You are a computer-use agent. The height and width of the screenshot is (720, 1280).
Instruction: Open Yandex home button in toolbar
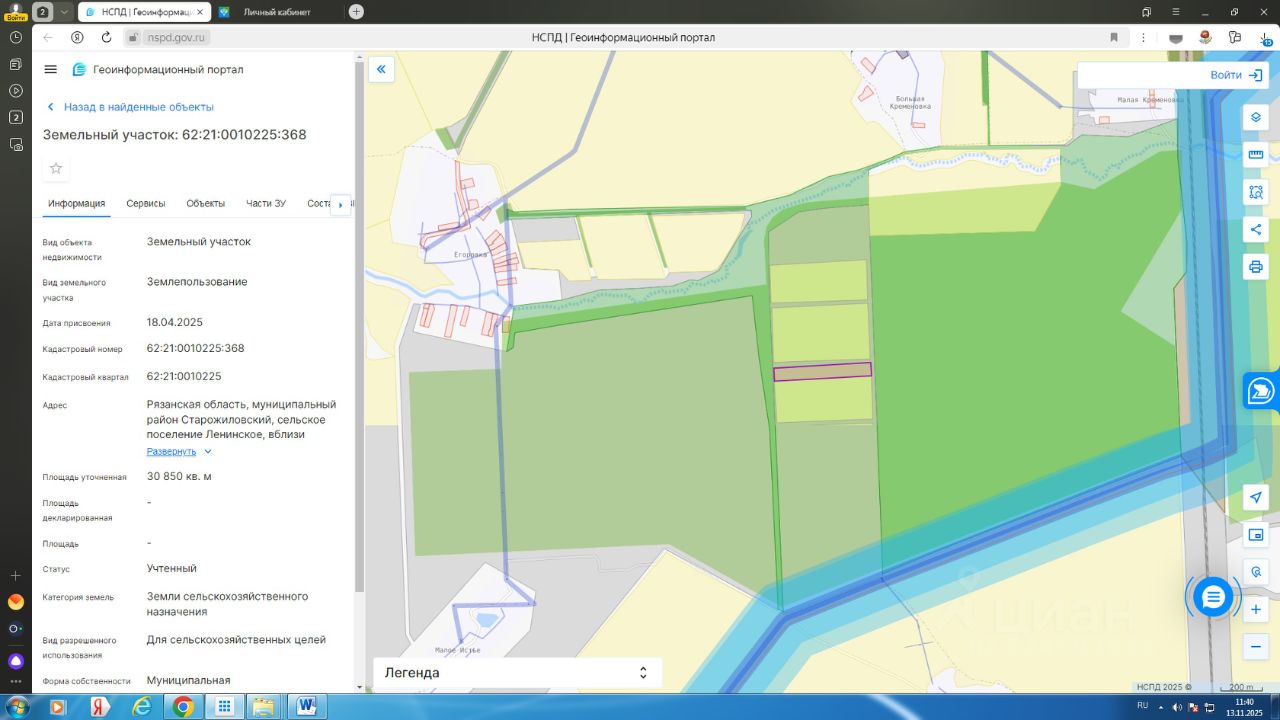pos(77,37)
